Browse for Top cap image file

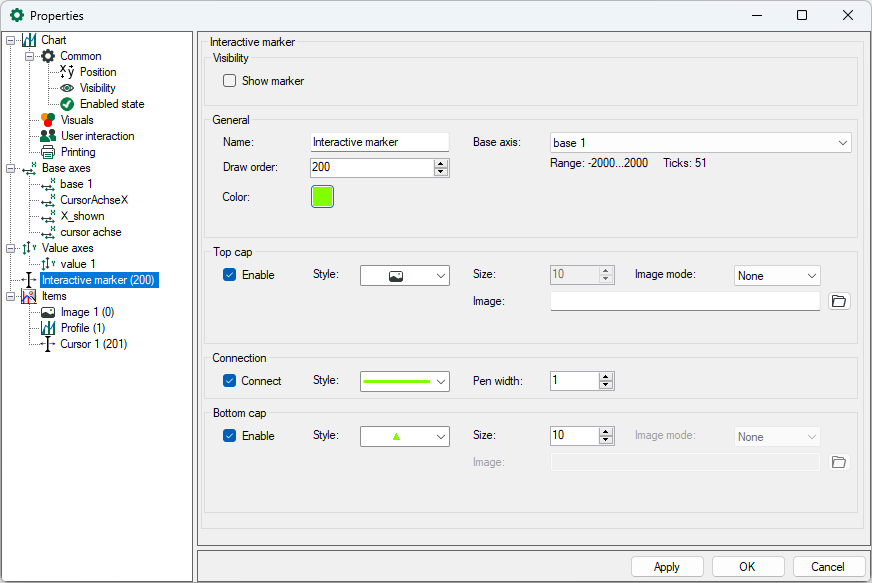(839, 301)
